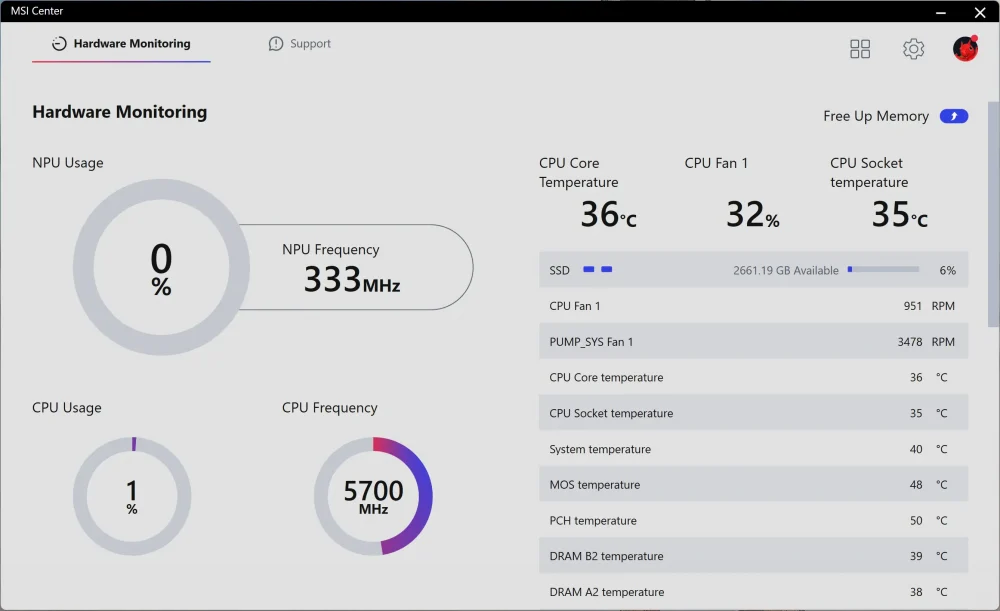Click the Support tab speech bubble icon
1000x611 pixels.
click(x=276, y=43)
